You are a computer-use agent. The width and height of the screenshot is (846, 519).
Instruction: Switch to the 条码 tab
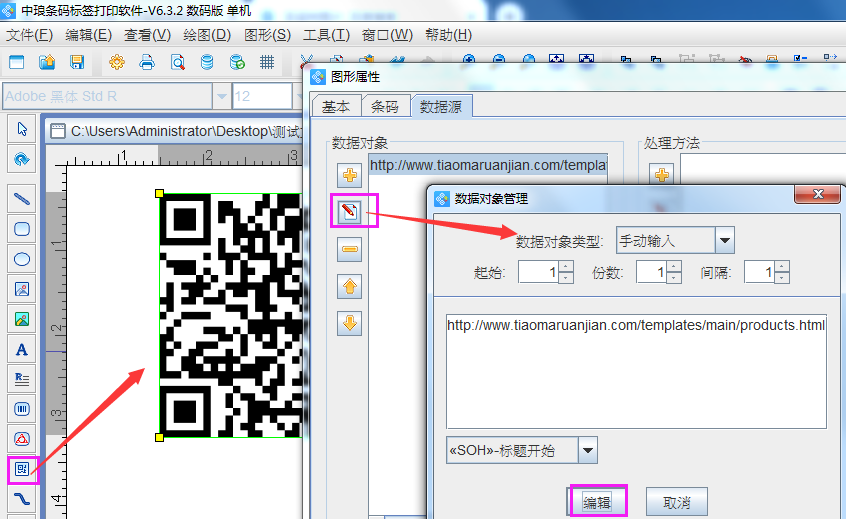pos(384,106)
